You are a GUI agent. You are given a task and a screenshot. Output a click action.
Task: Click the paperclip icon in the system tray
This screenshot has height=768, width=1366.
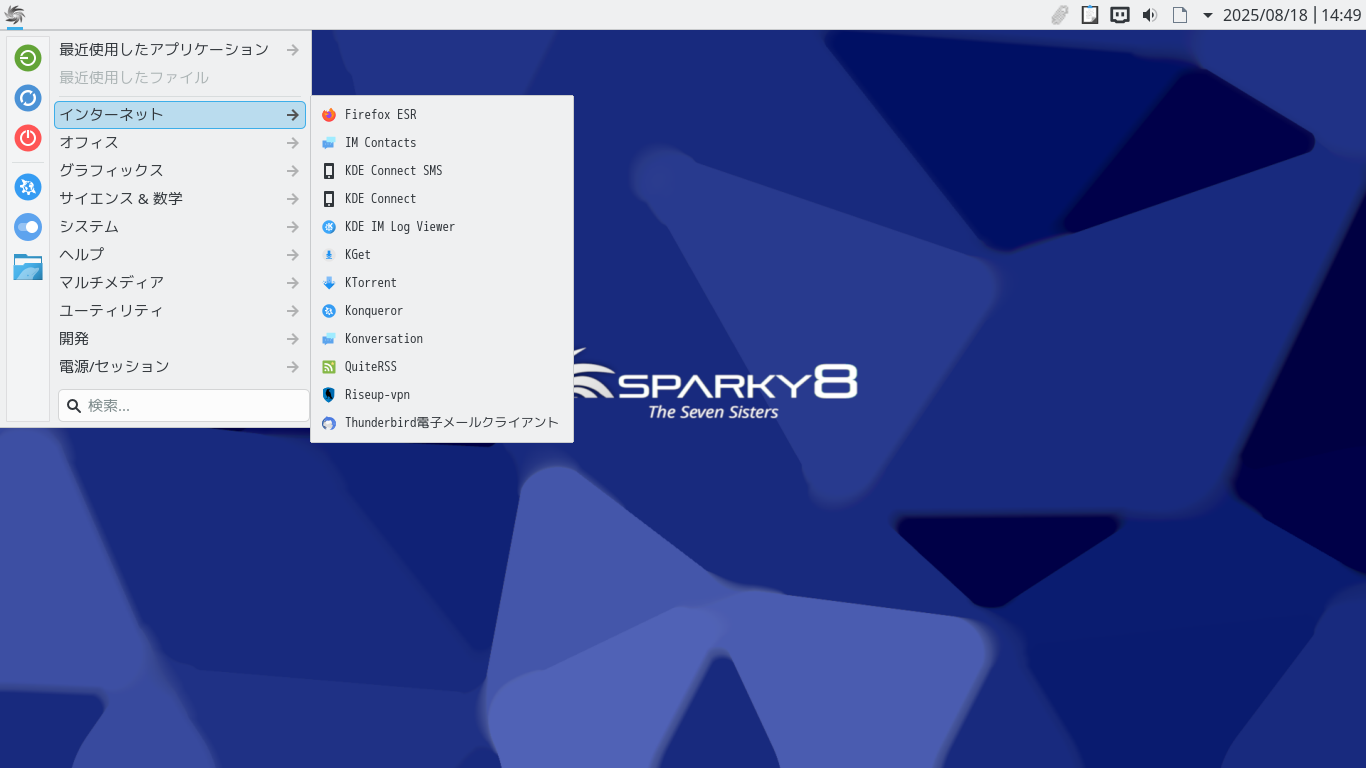pyautogui.click(x=1060, y=15)
